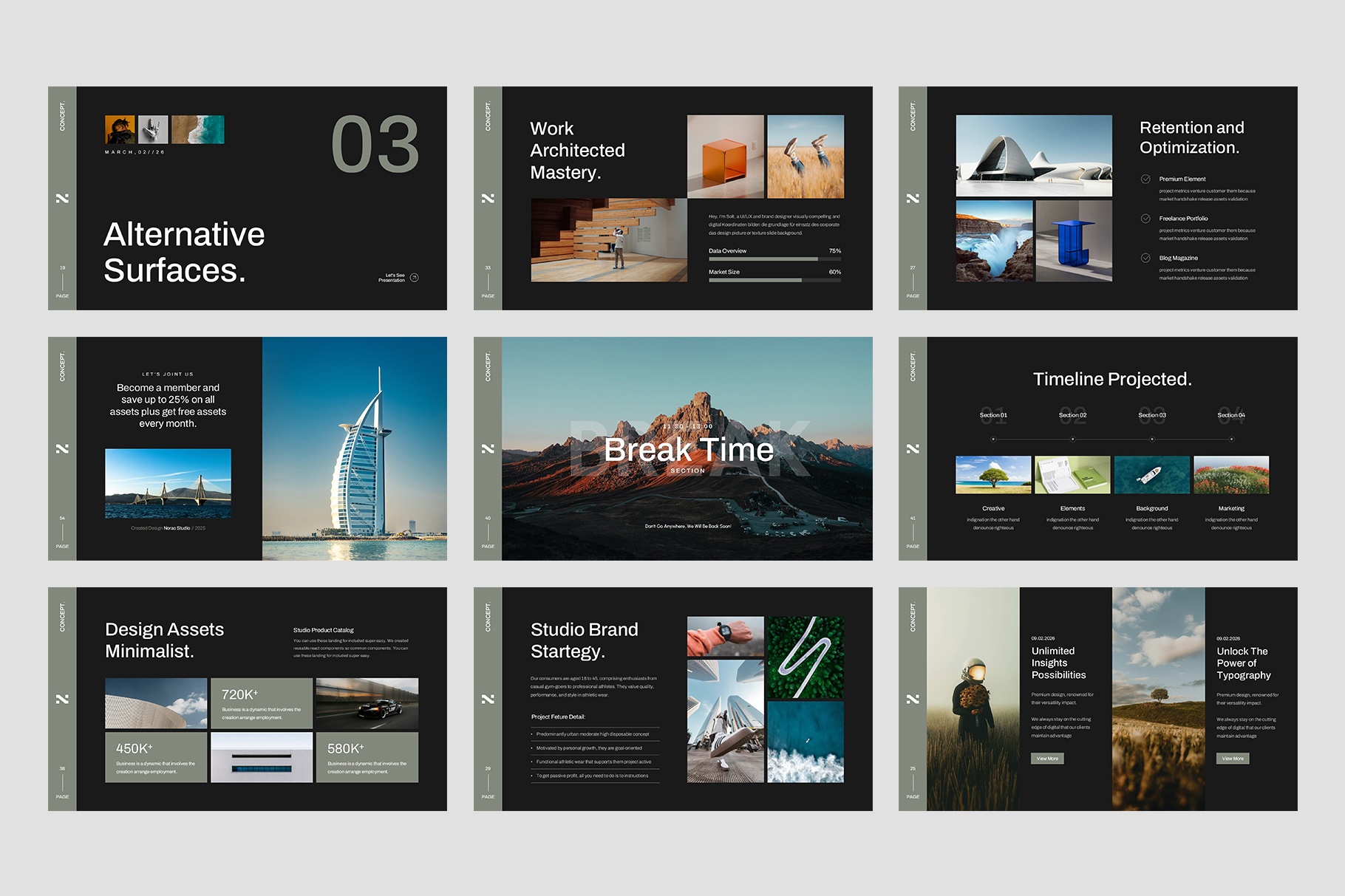Click the Section 04 timeline node

[1231, 437]
